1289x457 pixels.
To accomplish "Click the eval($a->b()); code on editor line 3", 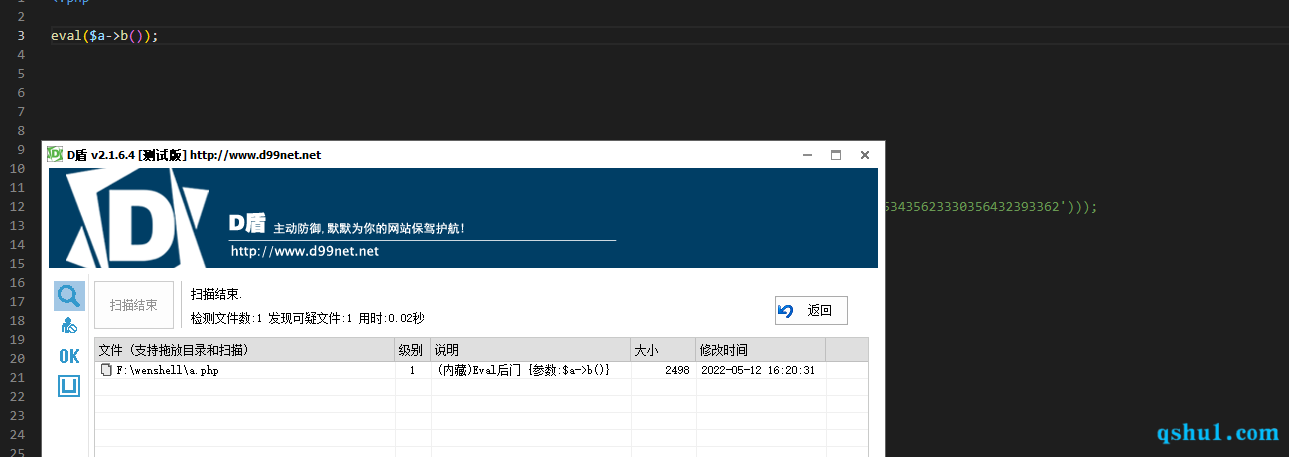I will tap(105, 36).
